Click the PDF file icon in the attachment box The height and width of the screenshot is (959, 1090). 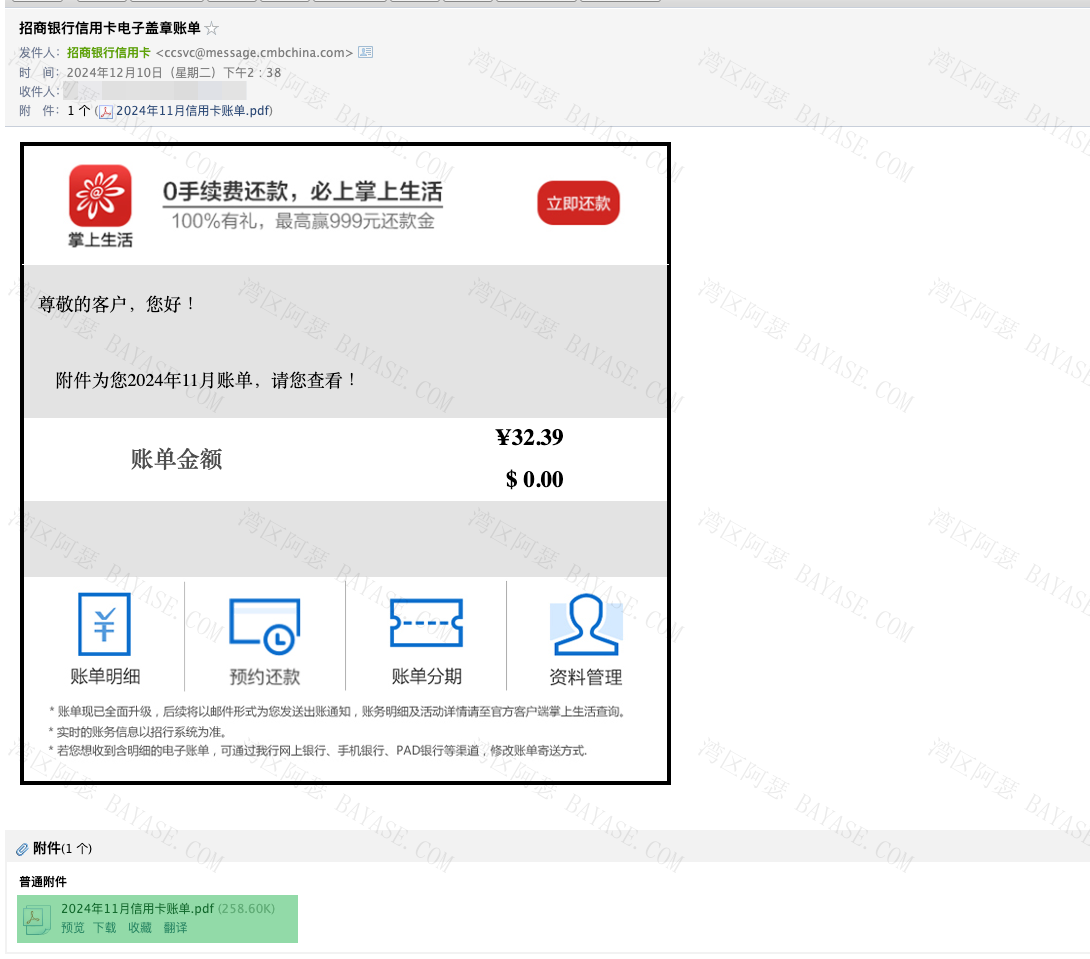coord(36,919)
